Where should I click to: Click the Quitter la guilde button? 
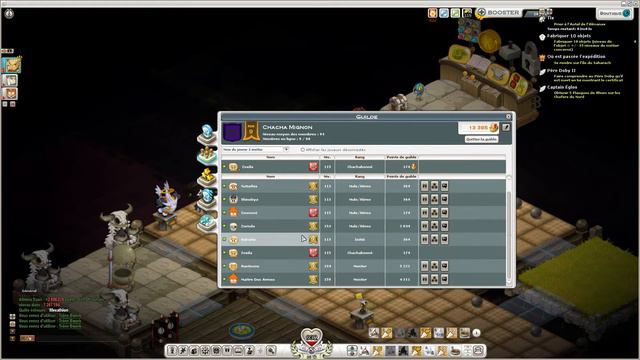tap(481, 139)
